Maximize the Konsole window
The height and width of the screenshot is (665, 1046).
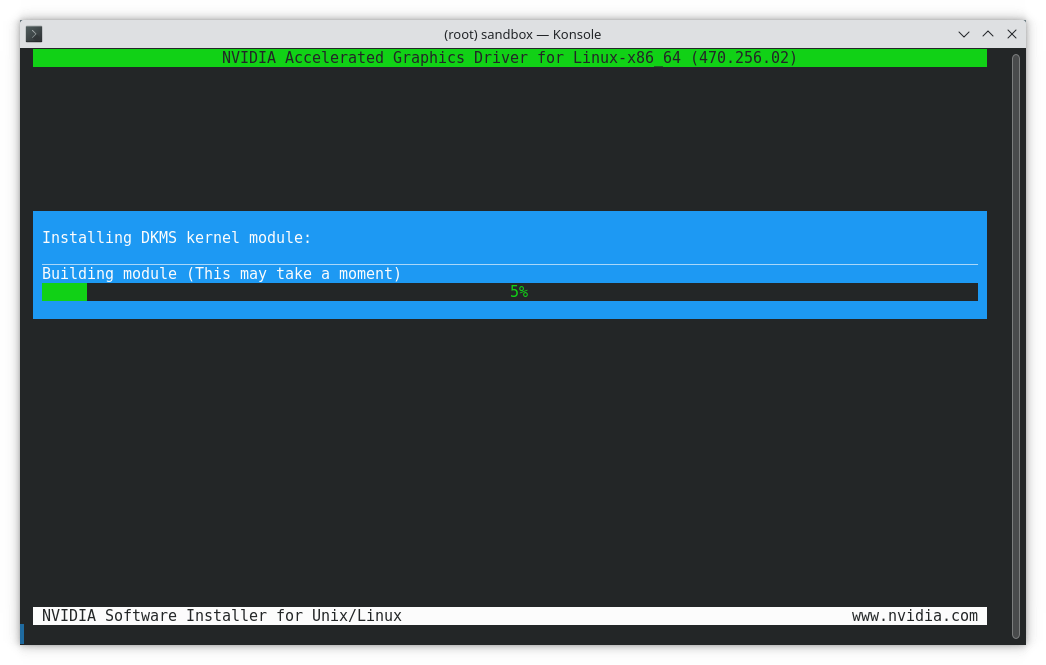click(988, 34)
